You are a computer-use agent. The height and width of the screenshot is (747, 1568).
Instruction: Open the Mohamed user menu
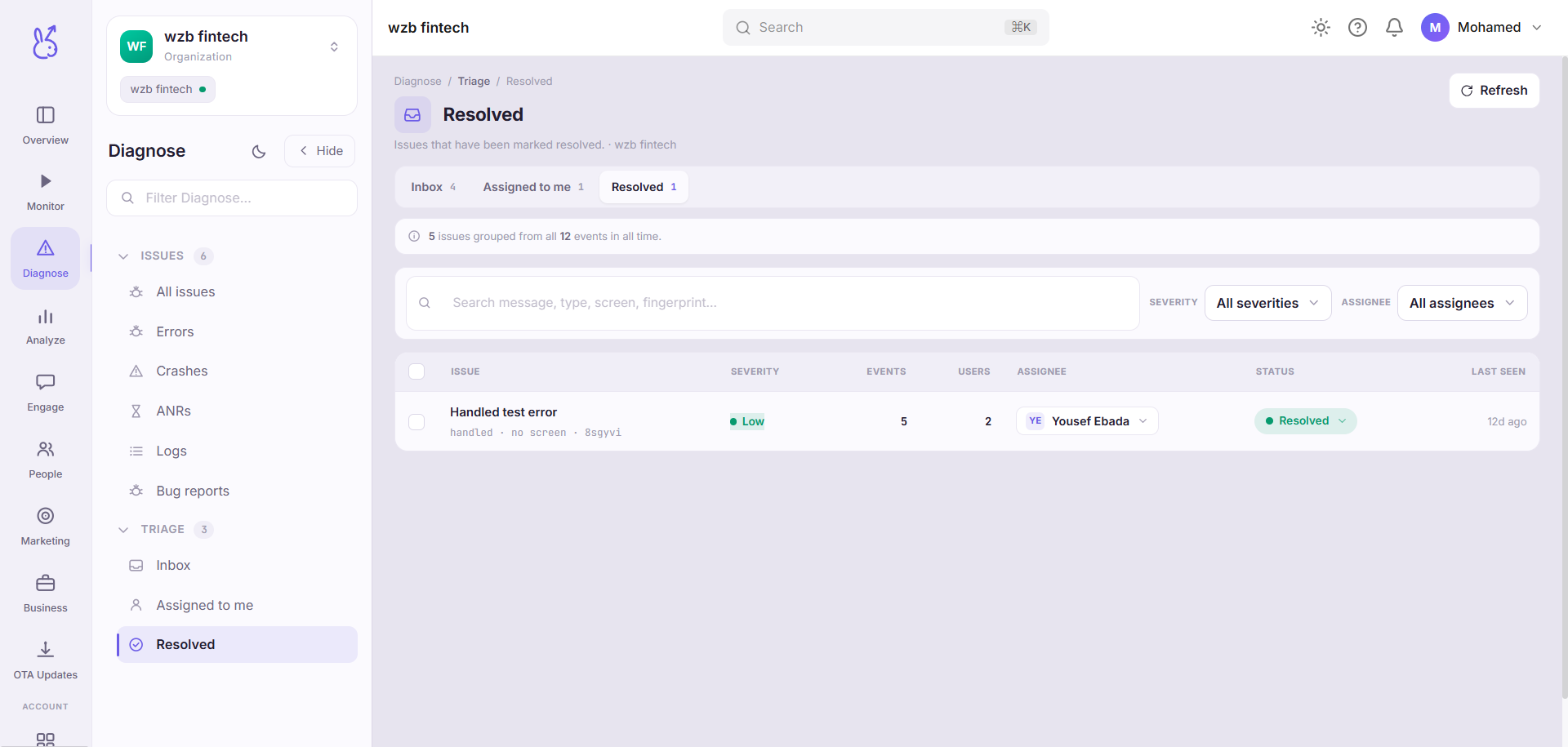[x=1482, y=28]
